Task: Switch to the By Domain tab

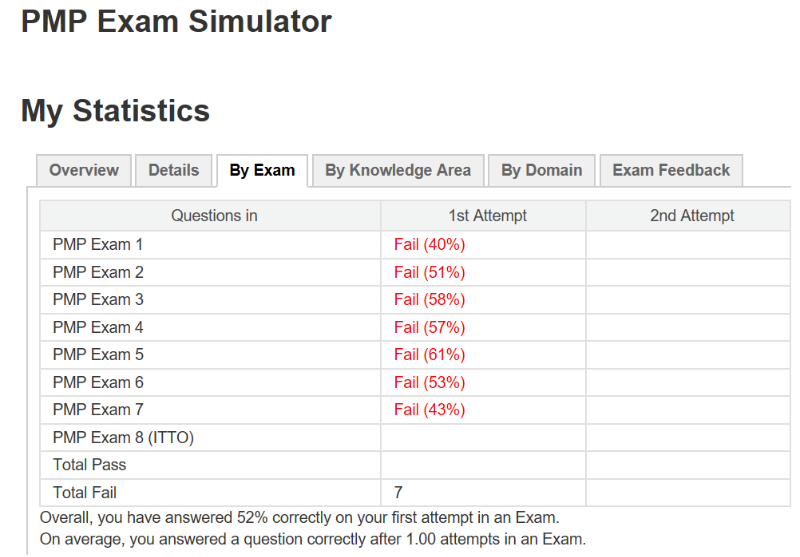Action: tap(541, 170)
